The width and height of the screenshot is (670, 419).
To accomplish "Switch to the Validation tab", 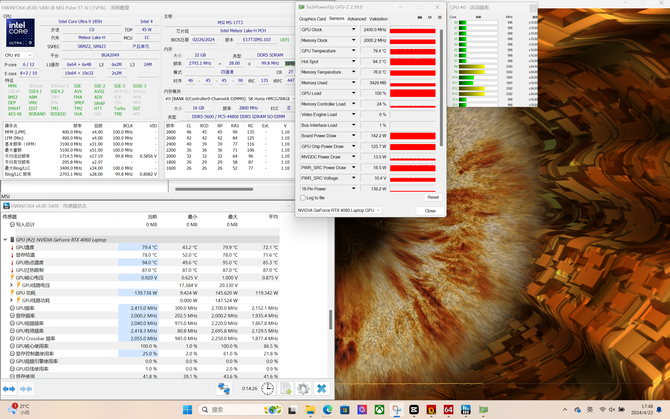I will [379, 19].
